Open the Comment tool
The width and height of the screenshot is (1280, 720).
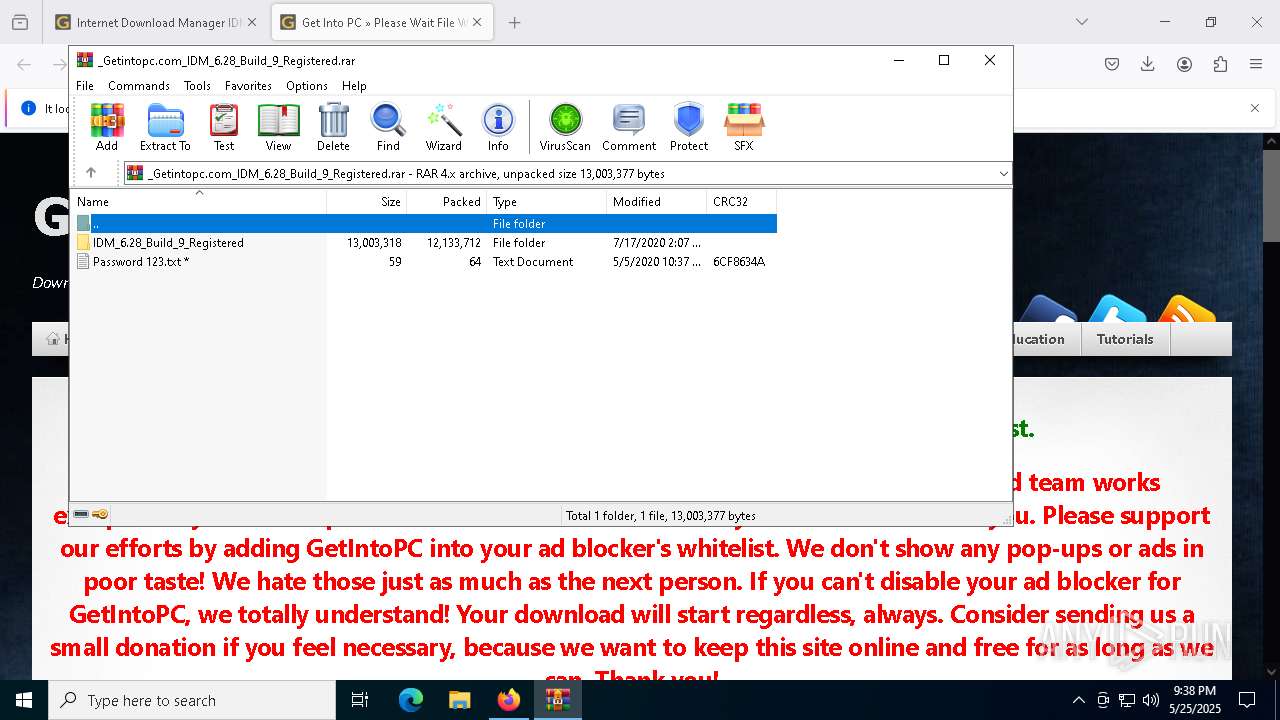[629, 127]
